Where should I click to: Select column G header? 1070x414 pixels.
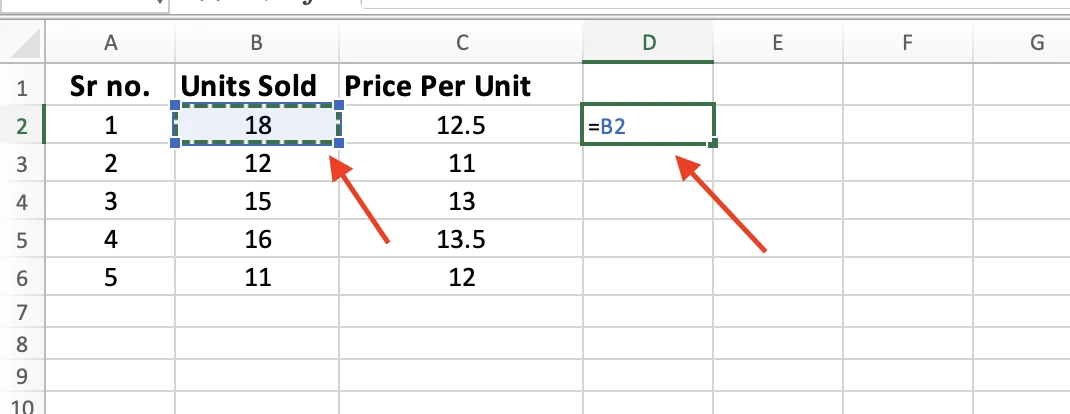click(1022, 44)
